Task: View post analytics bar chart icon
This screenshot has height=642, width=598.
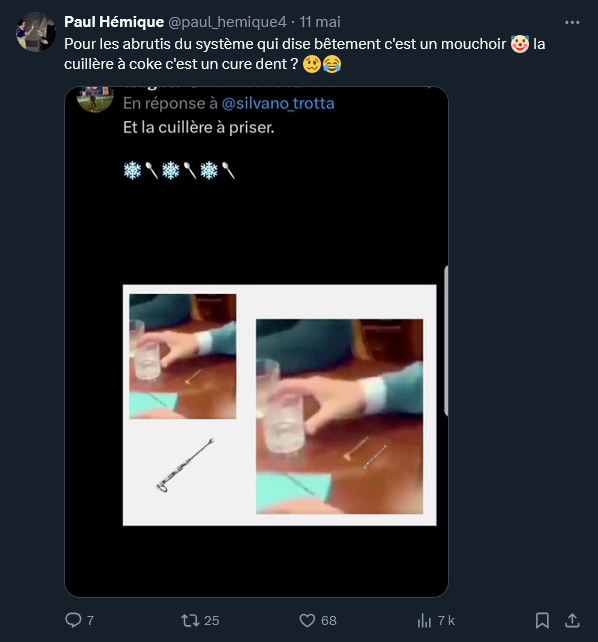Action: tap(424, 620)
